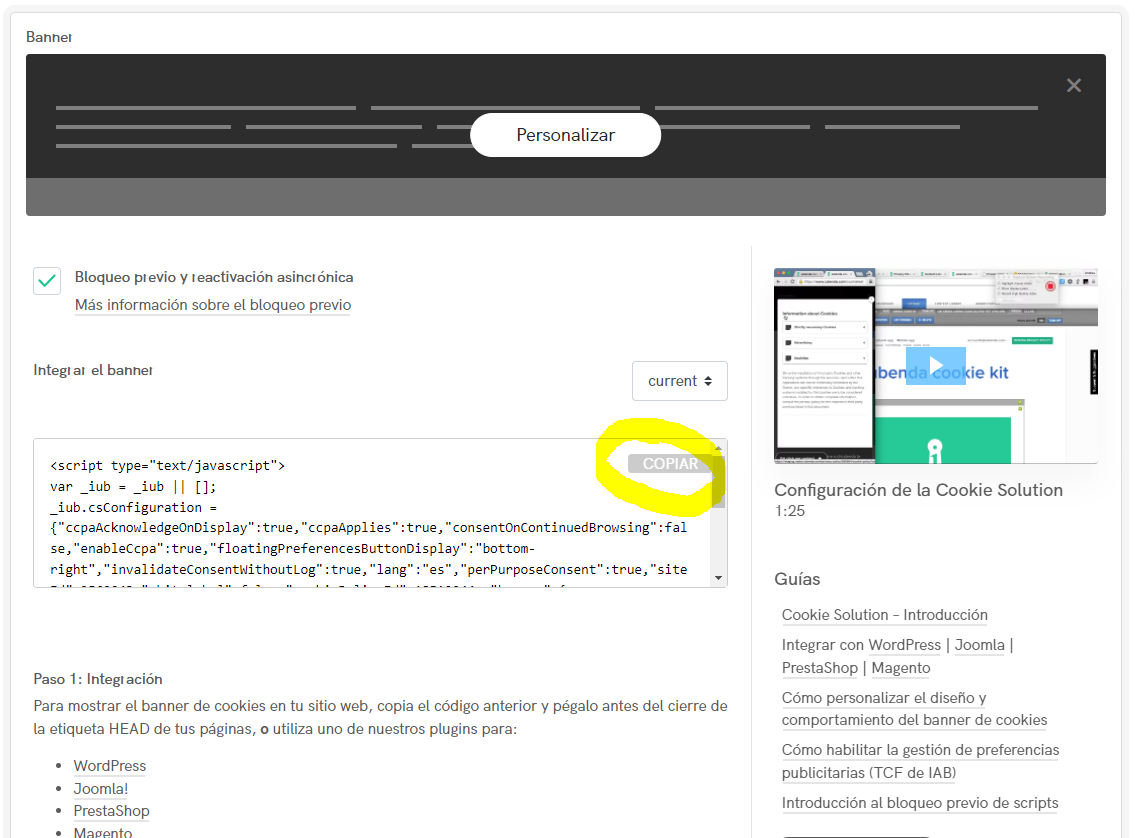This screenshot has height=838, width=1140.
Task: Open the Integrar con WordPress guide
Action: (x=861, y=645)
